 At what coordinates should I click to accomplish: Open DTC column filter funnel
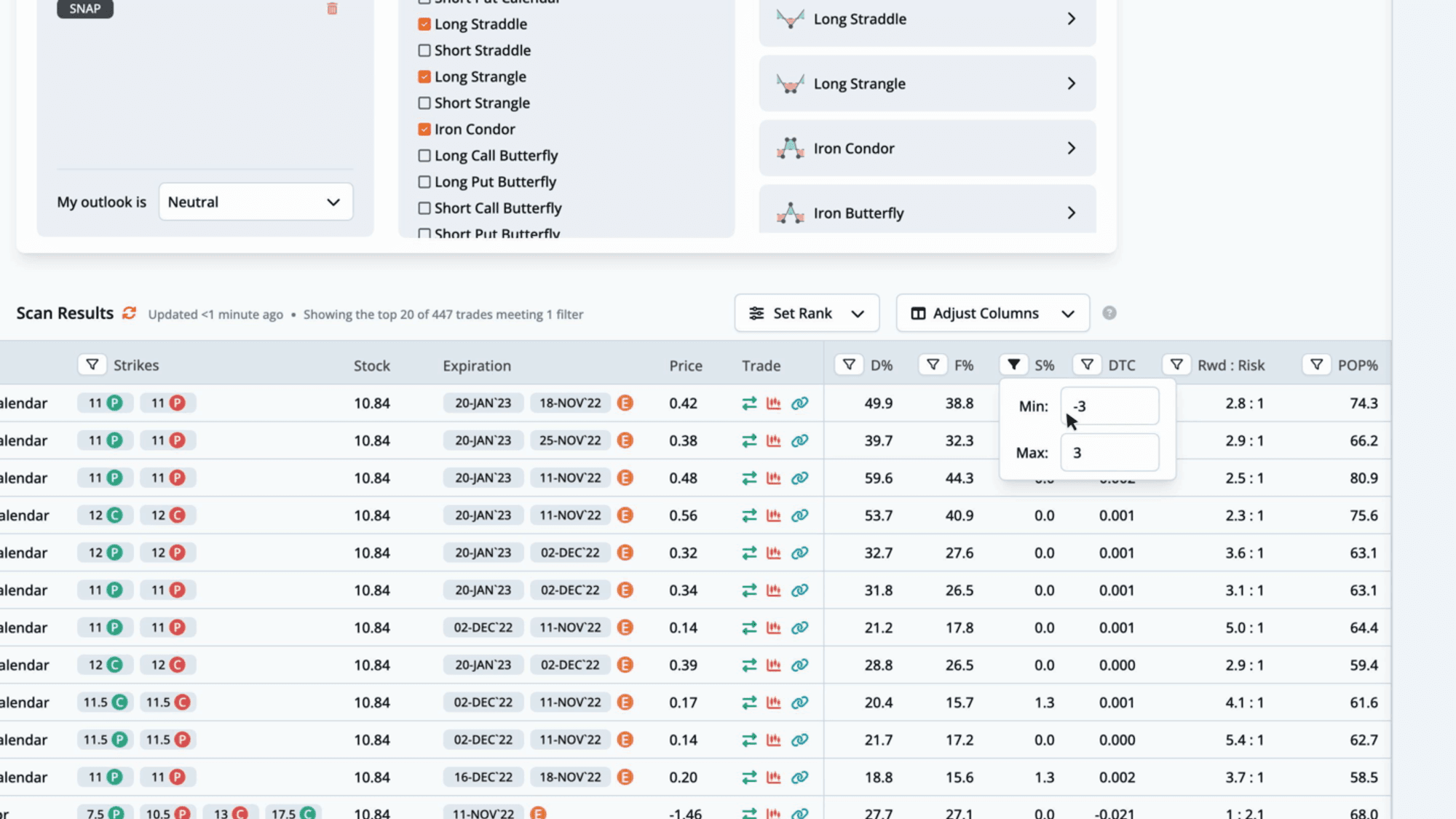1087,365
